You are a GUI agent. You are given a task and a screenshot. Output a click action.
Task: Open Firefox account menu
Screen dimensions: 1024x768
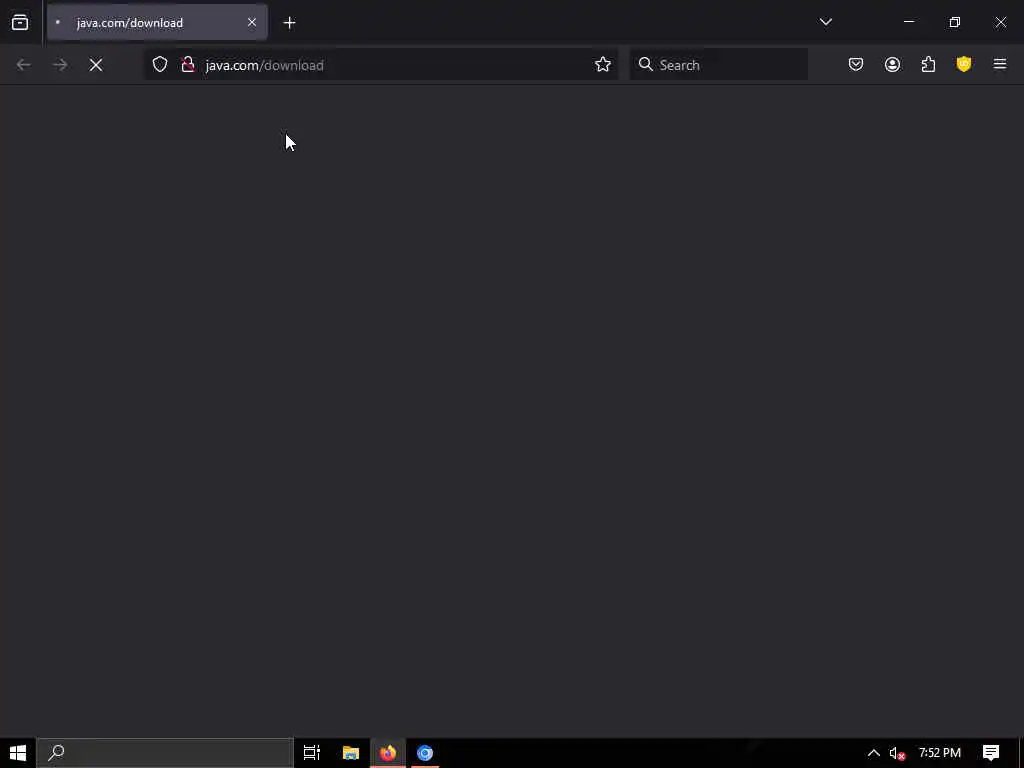click(x=892, y=64)
